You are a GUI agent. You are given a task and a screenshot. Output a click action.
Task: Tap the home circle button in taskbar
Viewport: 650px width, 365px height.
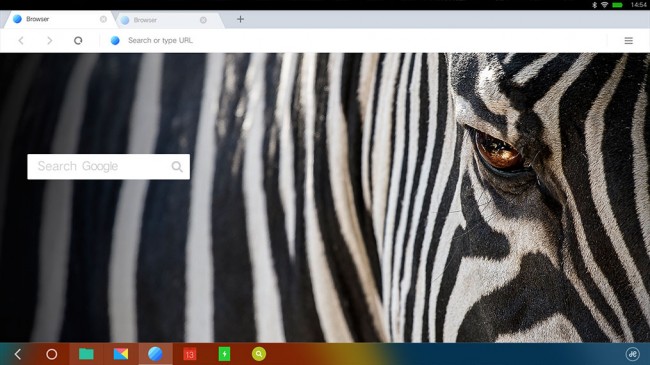51,354
